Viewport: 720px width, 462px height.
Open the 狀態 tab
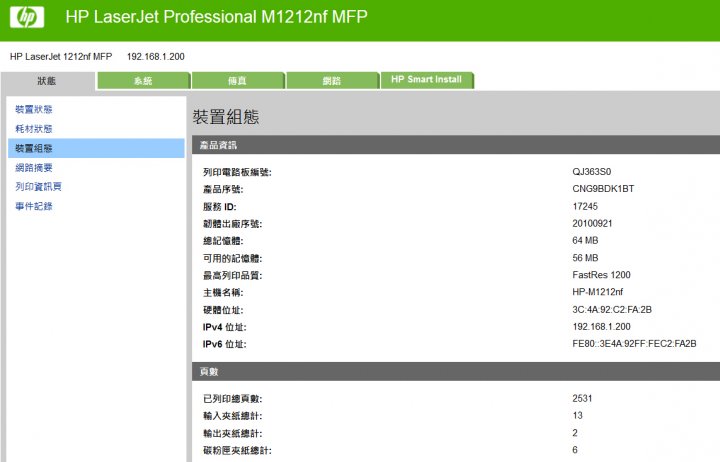[48, 81]
